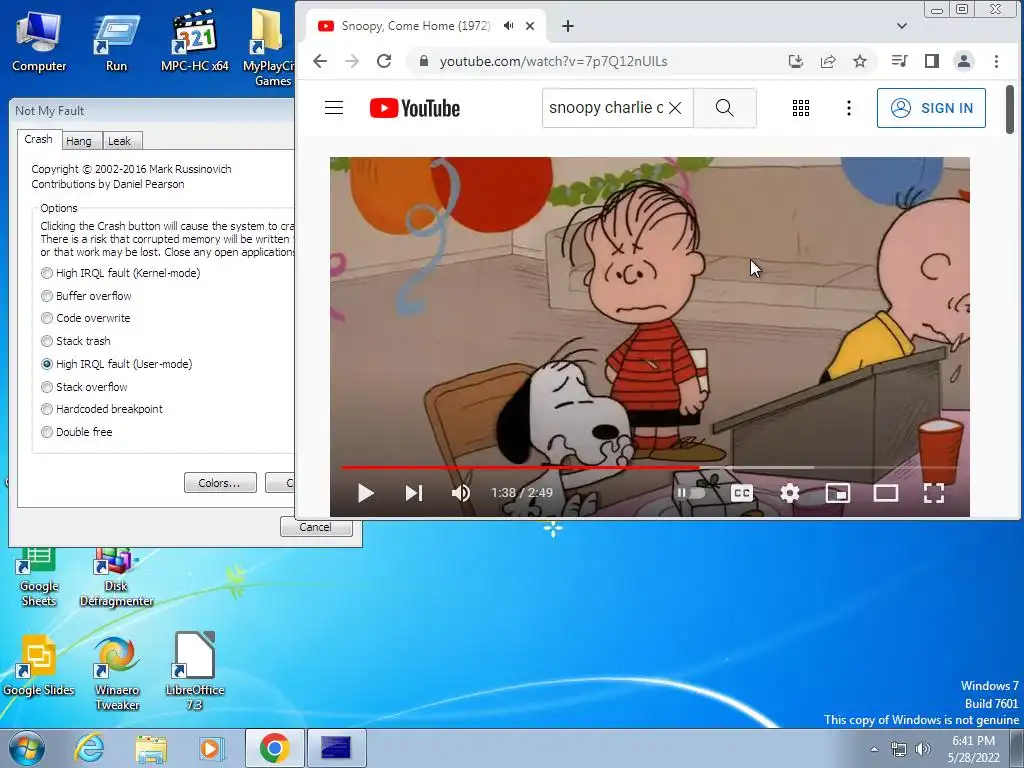Viewport: 1024px width, 768px height.
Task: Click the red video progress bar
Action: [x=520, y=468]
